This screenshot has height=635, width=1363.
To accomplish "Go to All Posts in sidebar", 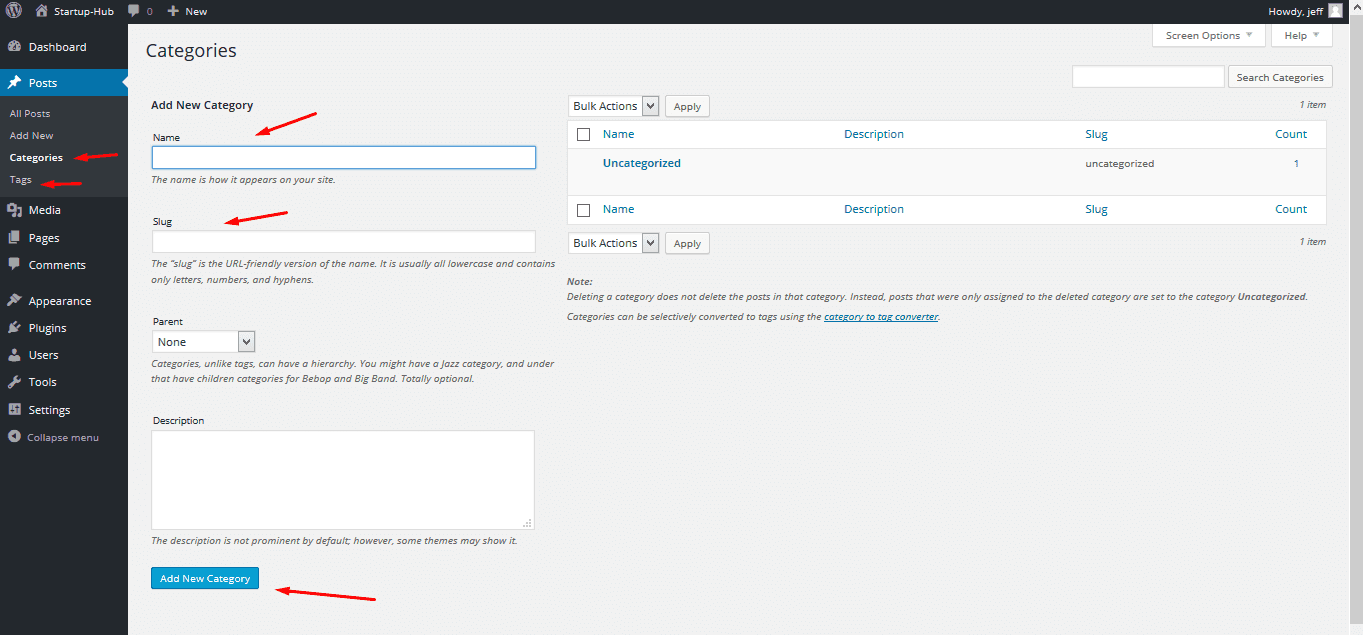I will pos(30,114).
